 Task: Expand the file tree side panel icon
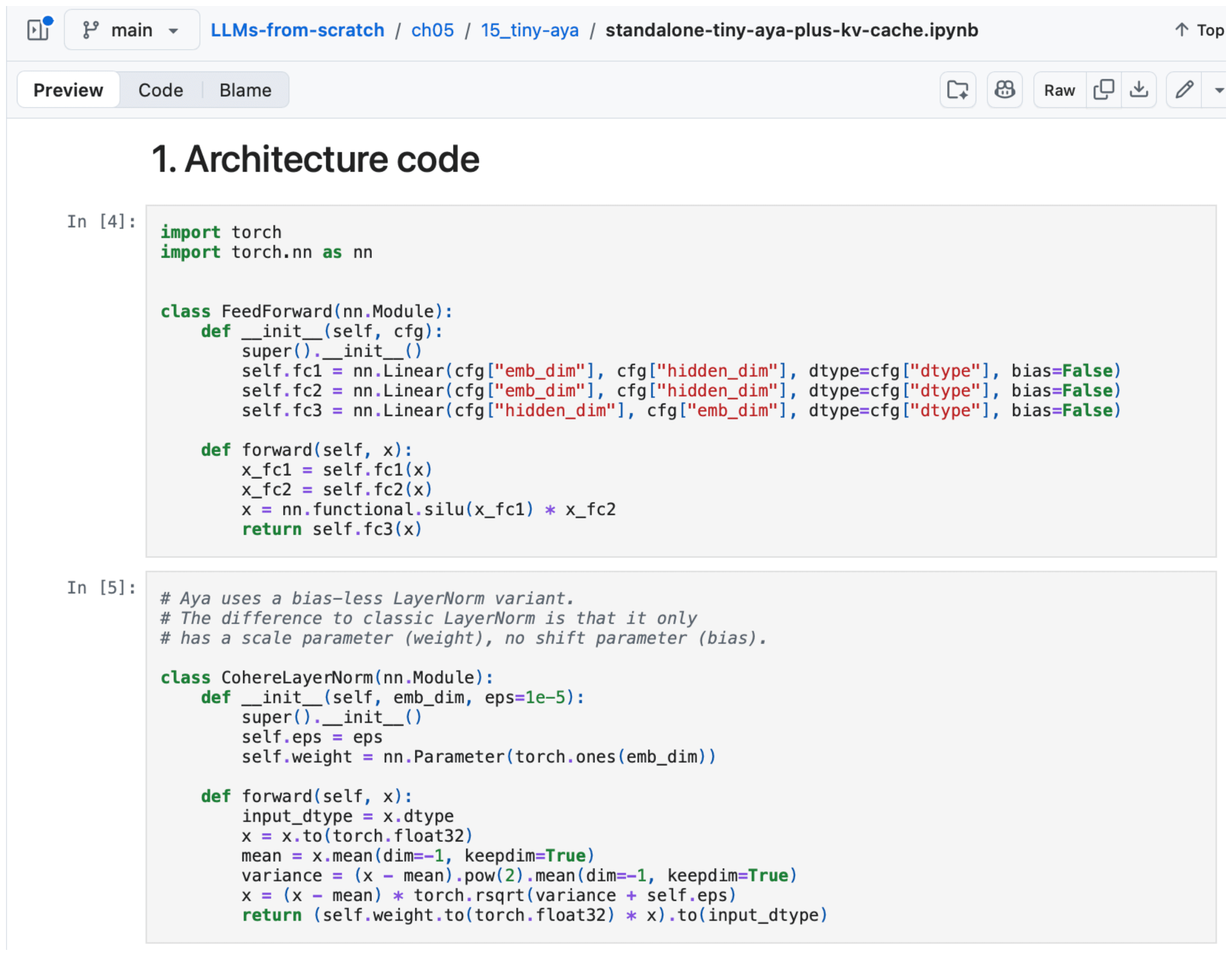coord(38,29)
